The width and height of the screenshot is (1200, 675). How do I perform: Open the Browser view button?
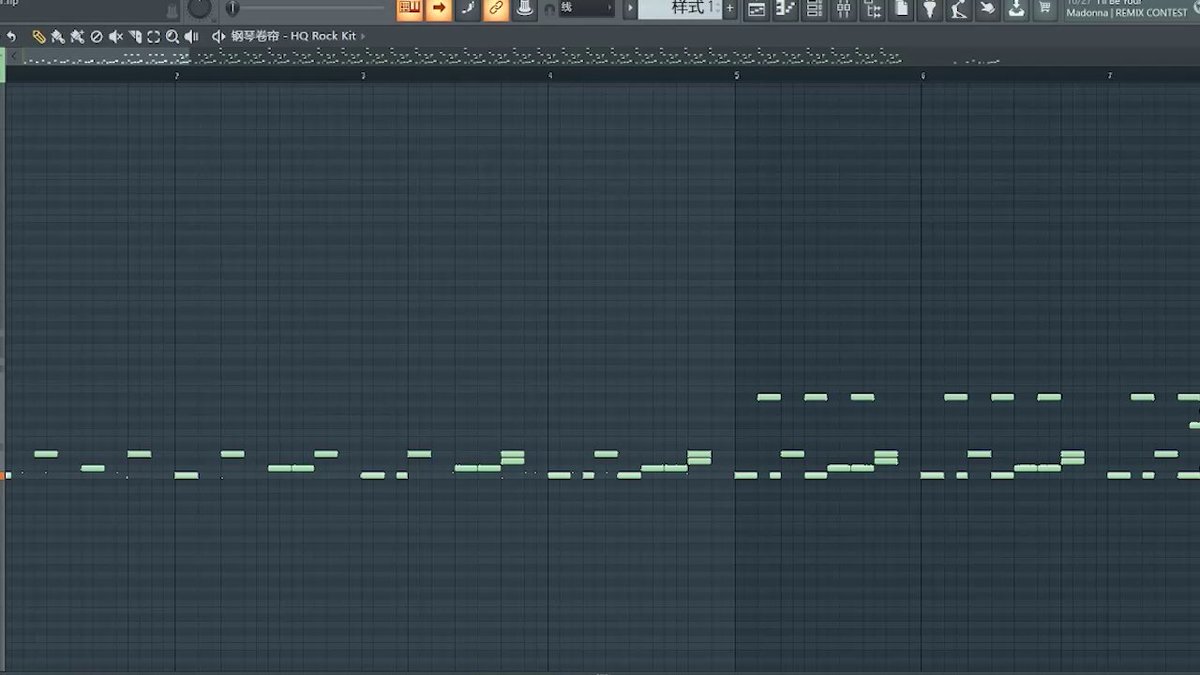click(x=873, y=9)
